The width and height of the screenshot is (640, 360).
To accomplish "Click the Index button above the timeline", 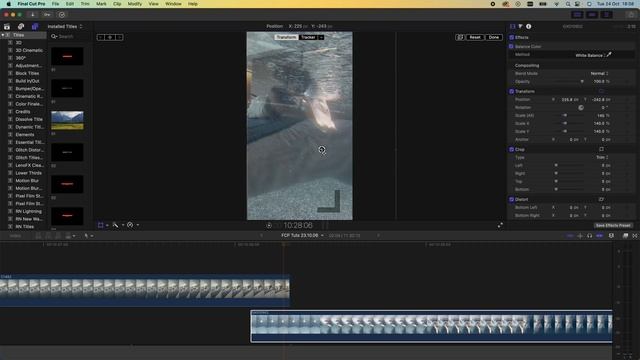I will pyautogui.click(x=15, y=236).
